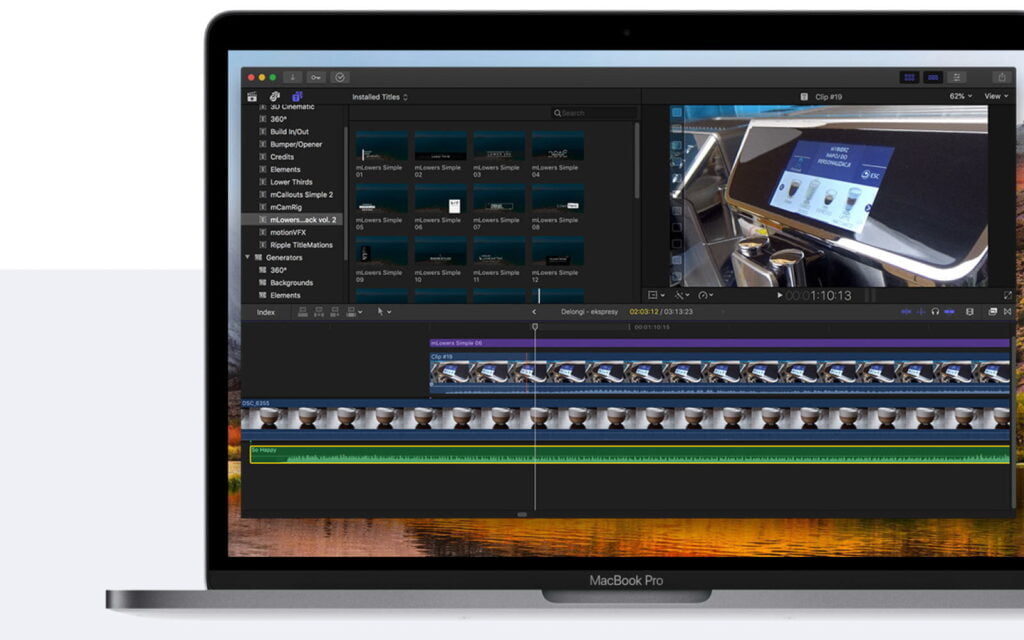Click the Delongi - ekspresy project name
The height and width of the screenshot is (640, 1024).
[x=589, y=312]
